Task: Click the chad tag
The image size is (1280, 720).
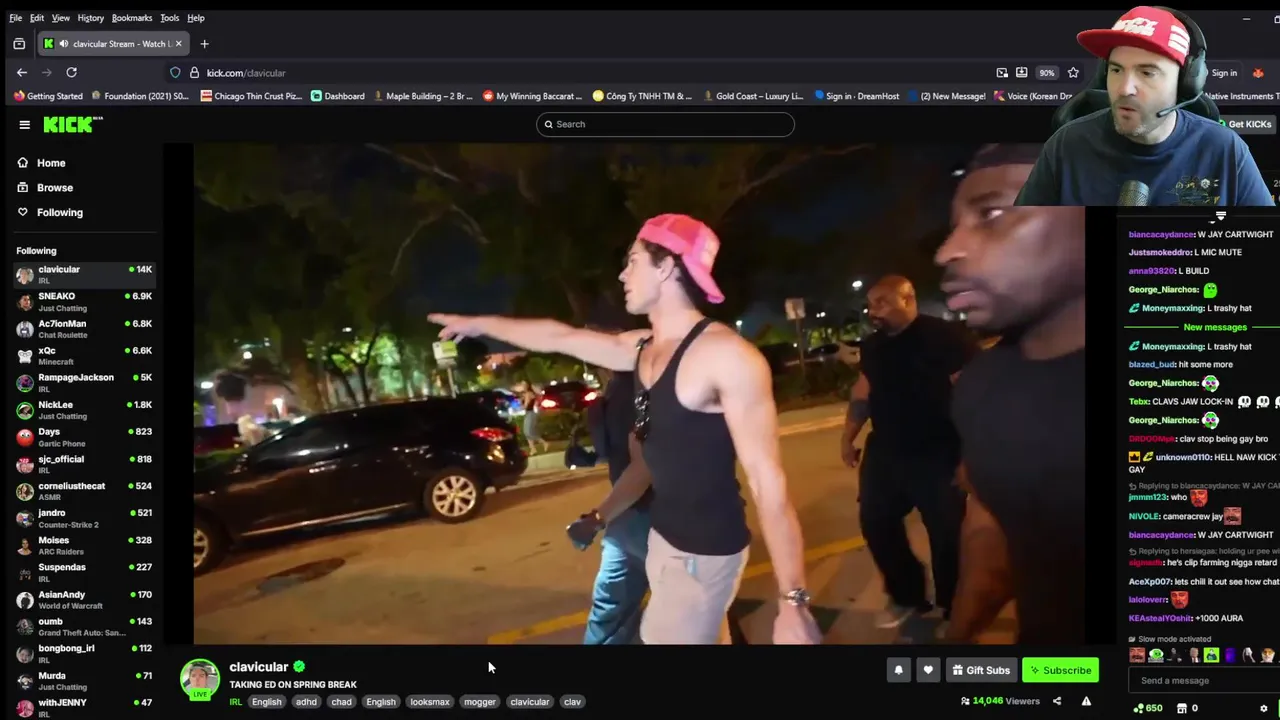Action: coord(341,701)
